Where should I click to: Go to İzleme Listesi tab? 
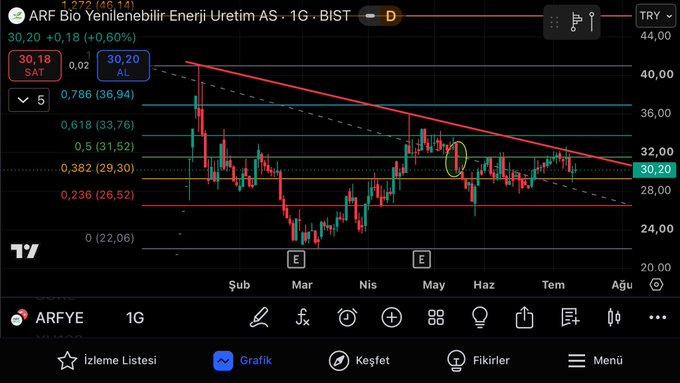(108, 360)
